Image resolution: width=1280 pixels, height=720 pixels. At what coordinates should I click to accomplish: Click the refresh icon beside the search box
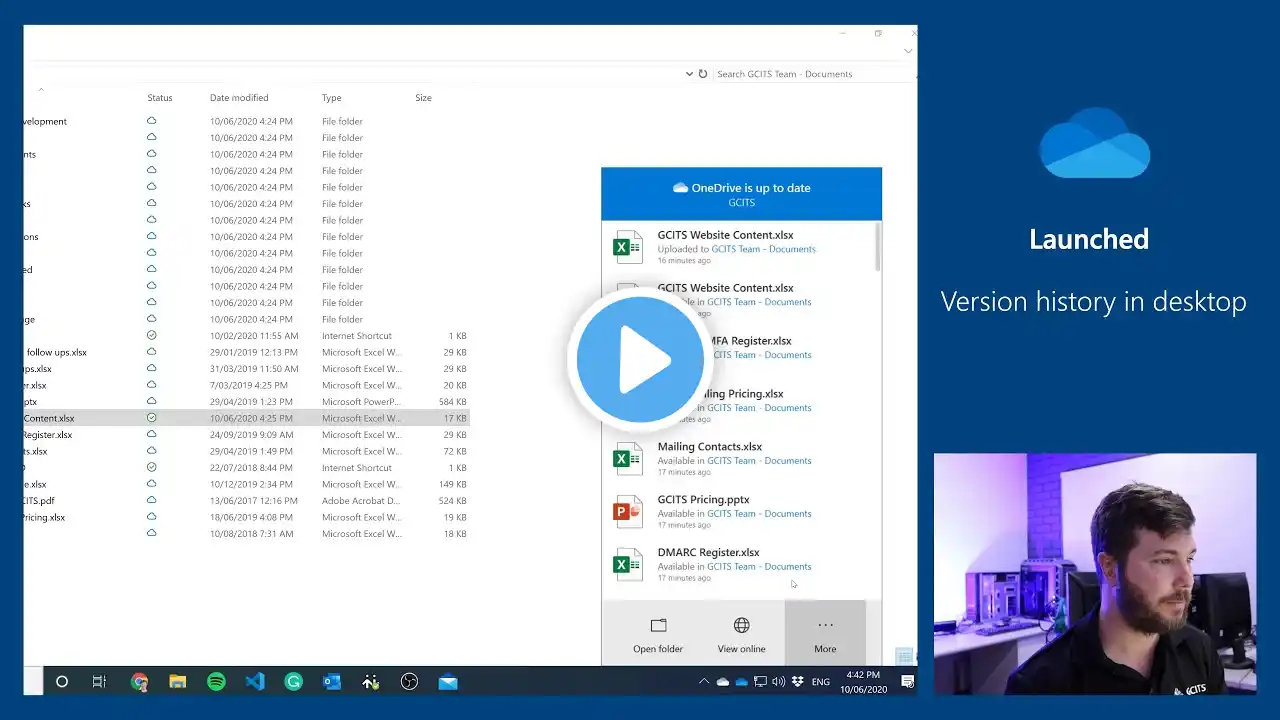tap(703, 74)
